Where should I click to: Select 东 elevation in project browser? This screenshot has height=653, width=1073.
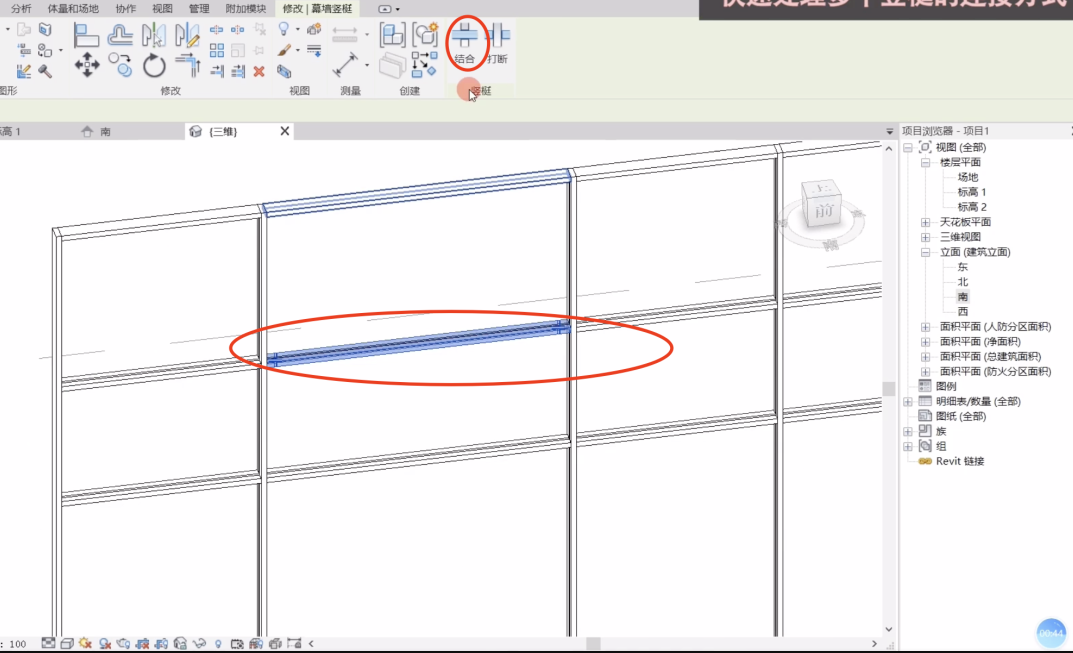tap(962, 267)
